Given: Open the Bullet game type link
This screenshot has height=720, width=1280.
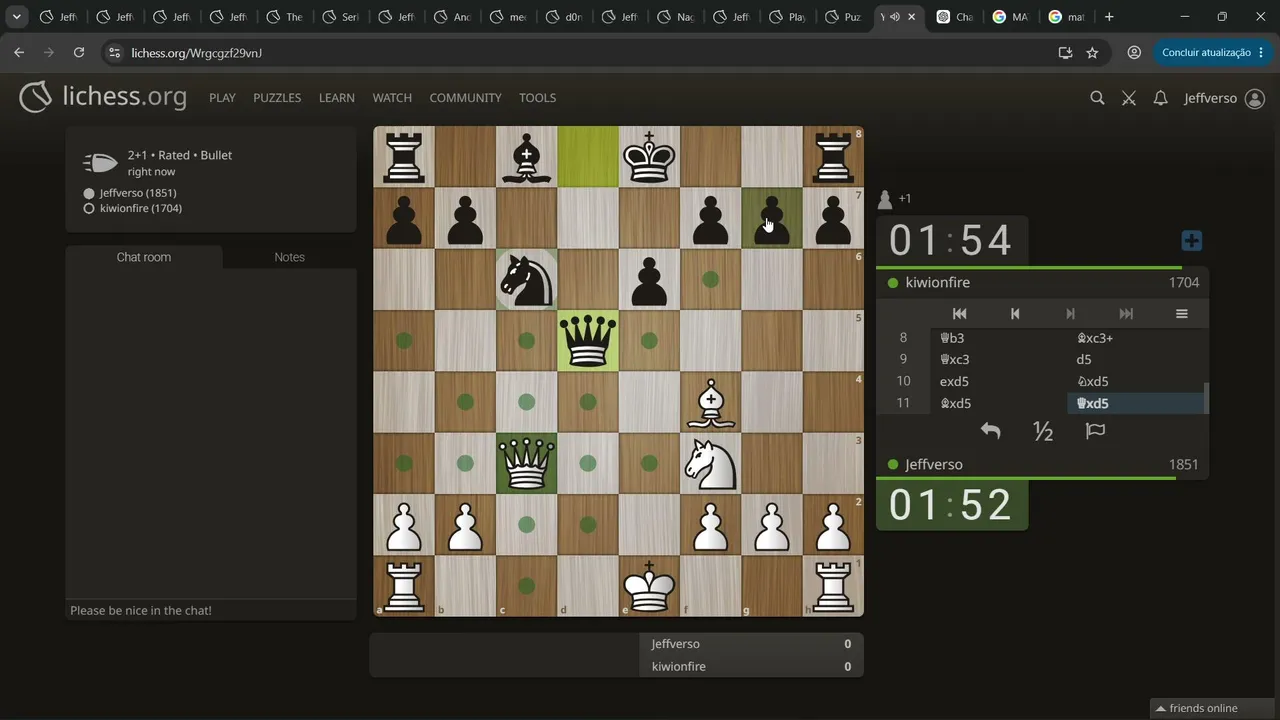Looking at the screenshot, I should pos(216,155).
